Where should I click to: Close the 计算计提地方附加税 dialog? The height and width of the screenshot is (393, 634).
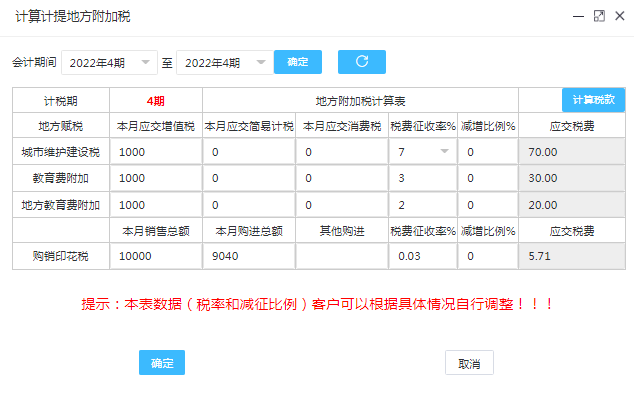[x=620, y=16]
